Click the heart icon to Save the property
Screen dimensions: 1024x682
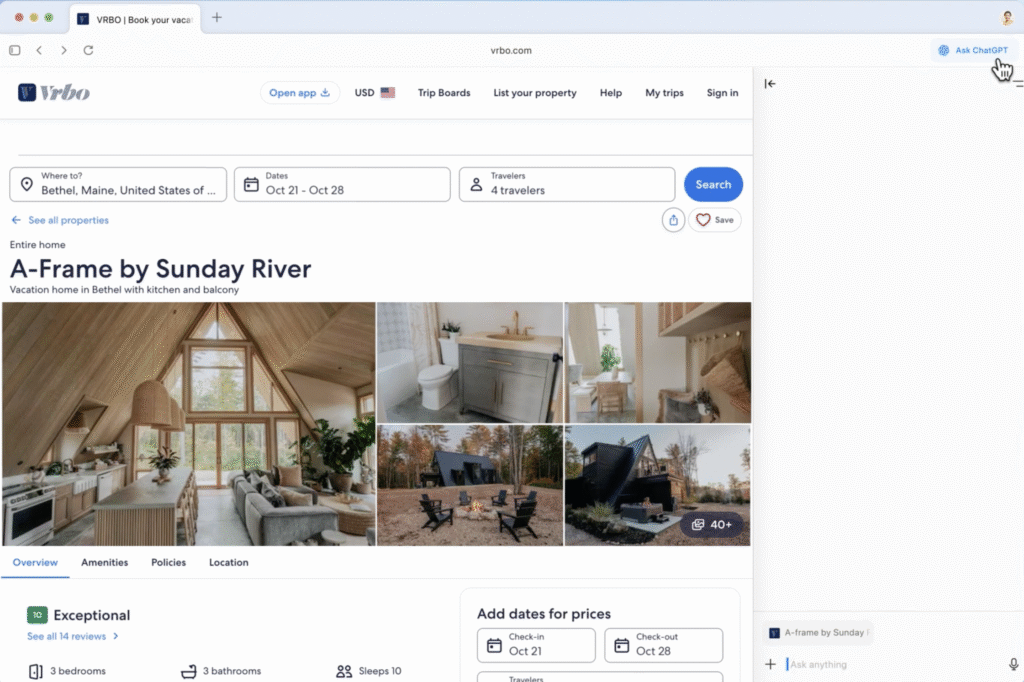click(701, 219)
